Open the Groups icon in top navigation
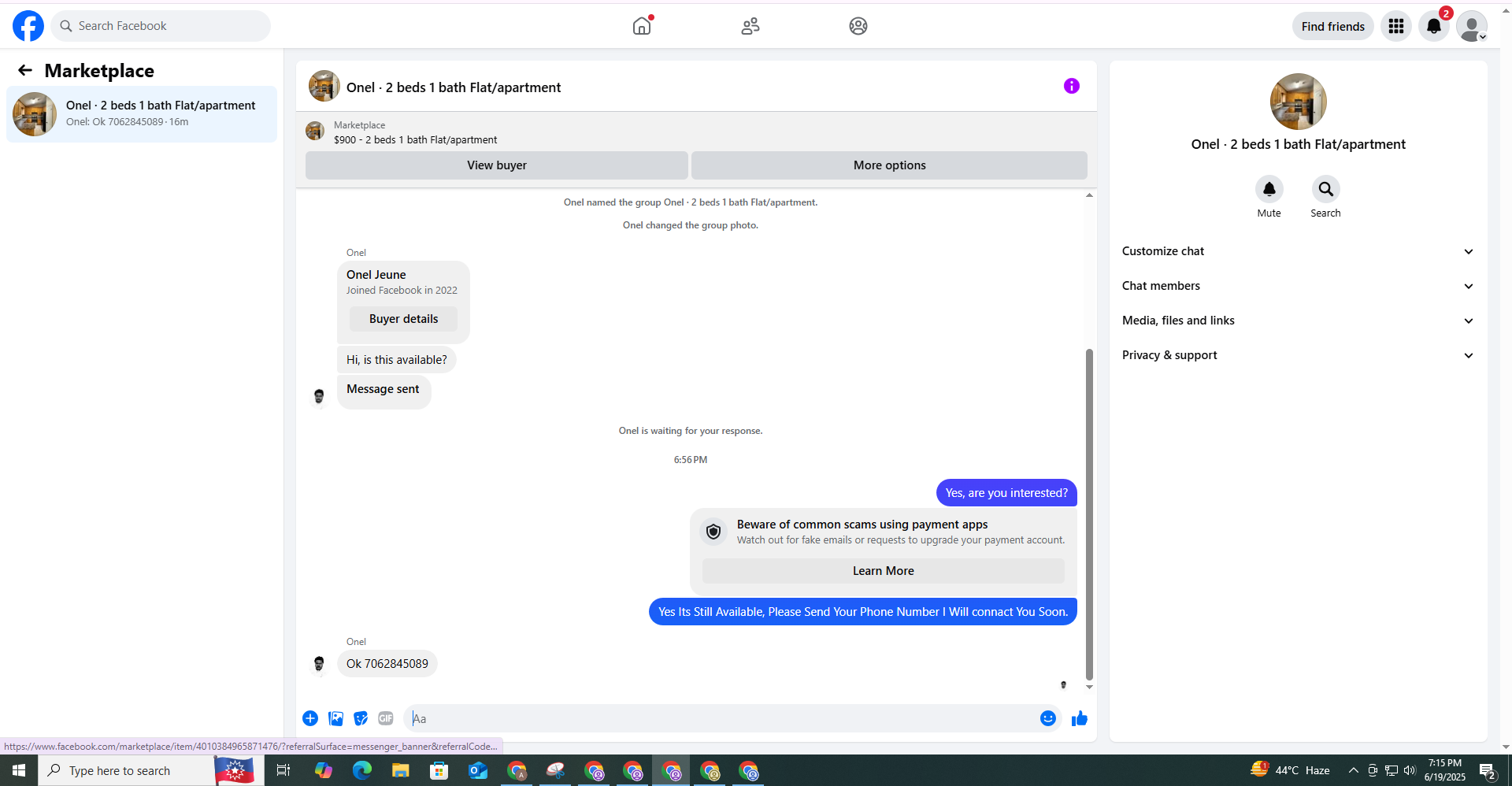This screenshot has height=786, width=1512. point(858,26)
